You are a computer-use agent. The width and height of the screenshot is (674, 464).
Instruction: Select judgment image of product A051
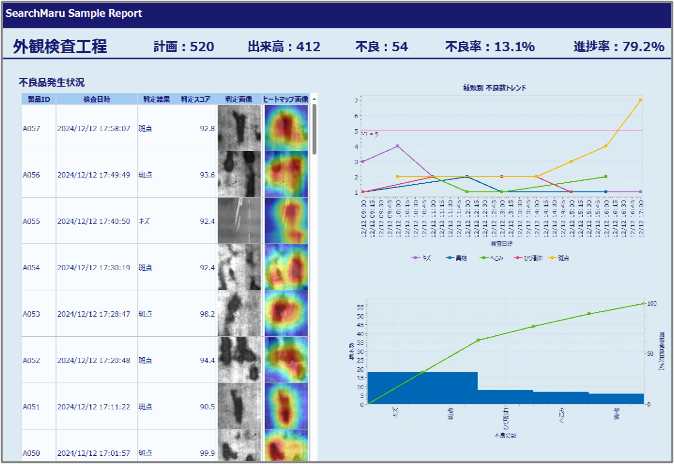[x=239, y=407]
